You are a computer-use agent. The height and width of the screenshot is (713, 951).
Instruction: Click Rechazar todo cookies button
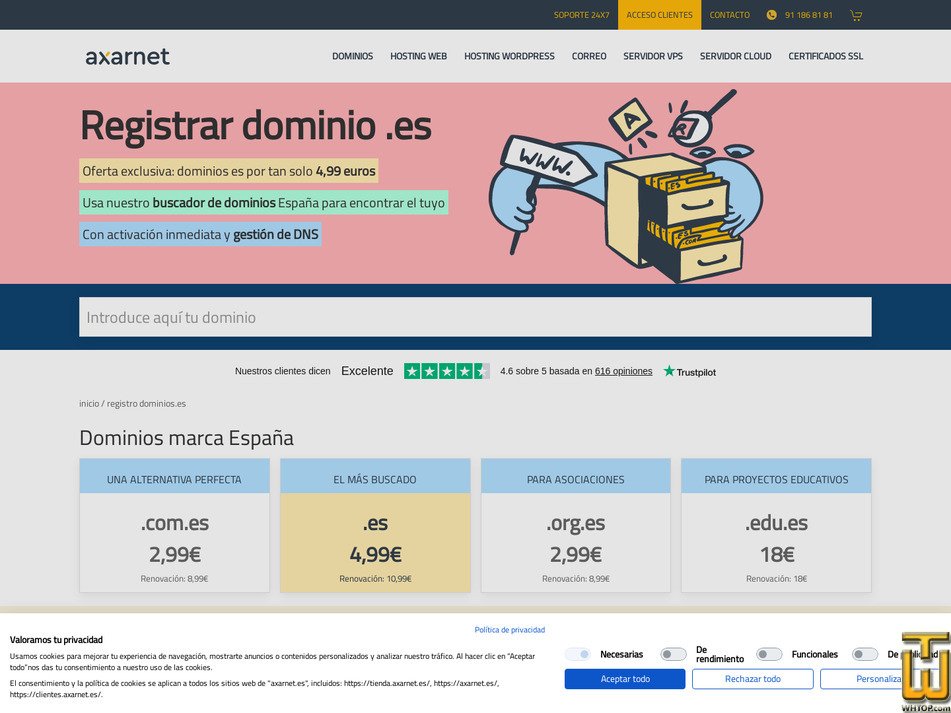(753, 679)
